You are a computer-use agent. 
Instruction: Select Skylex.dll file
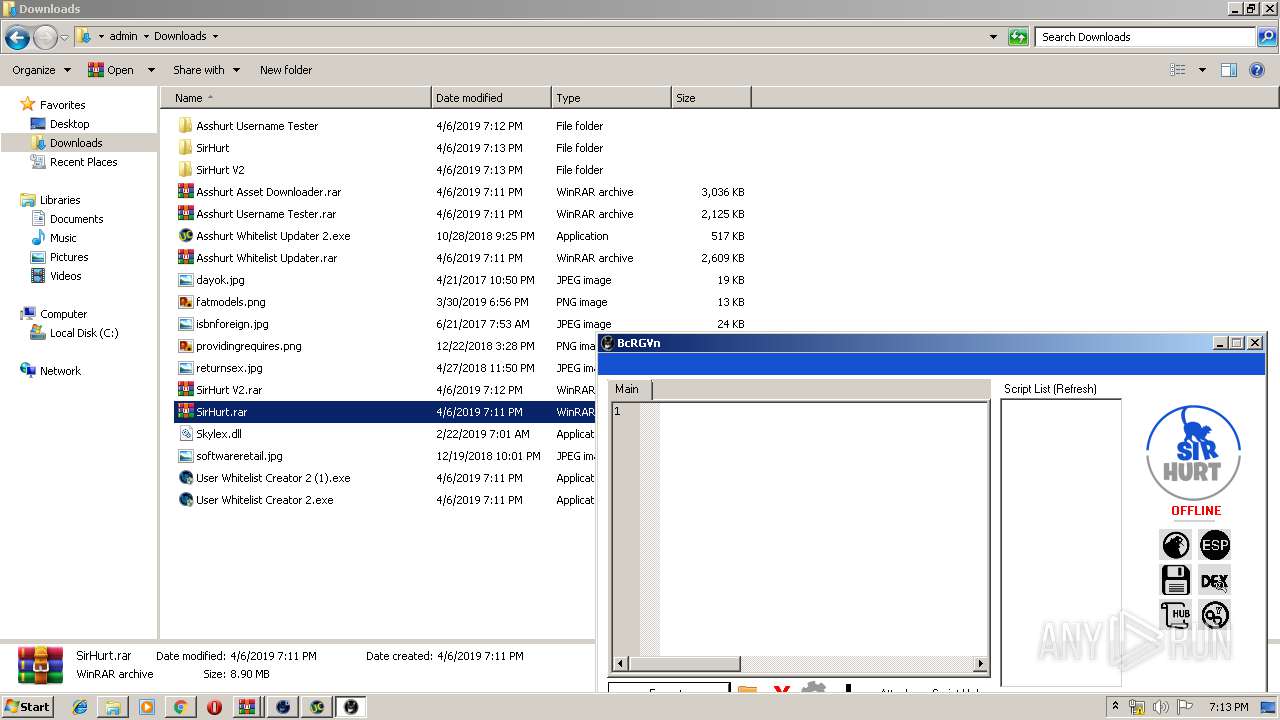(x=218, y=434)
